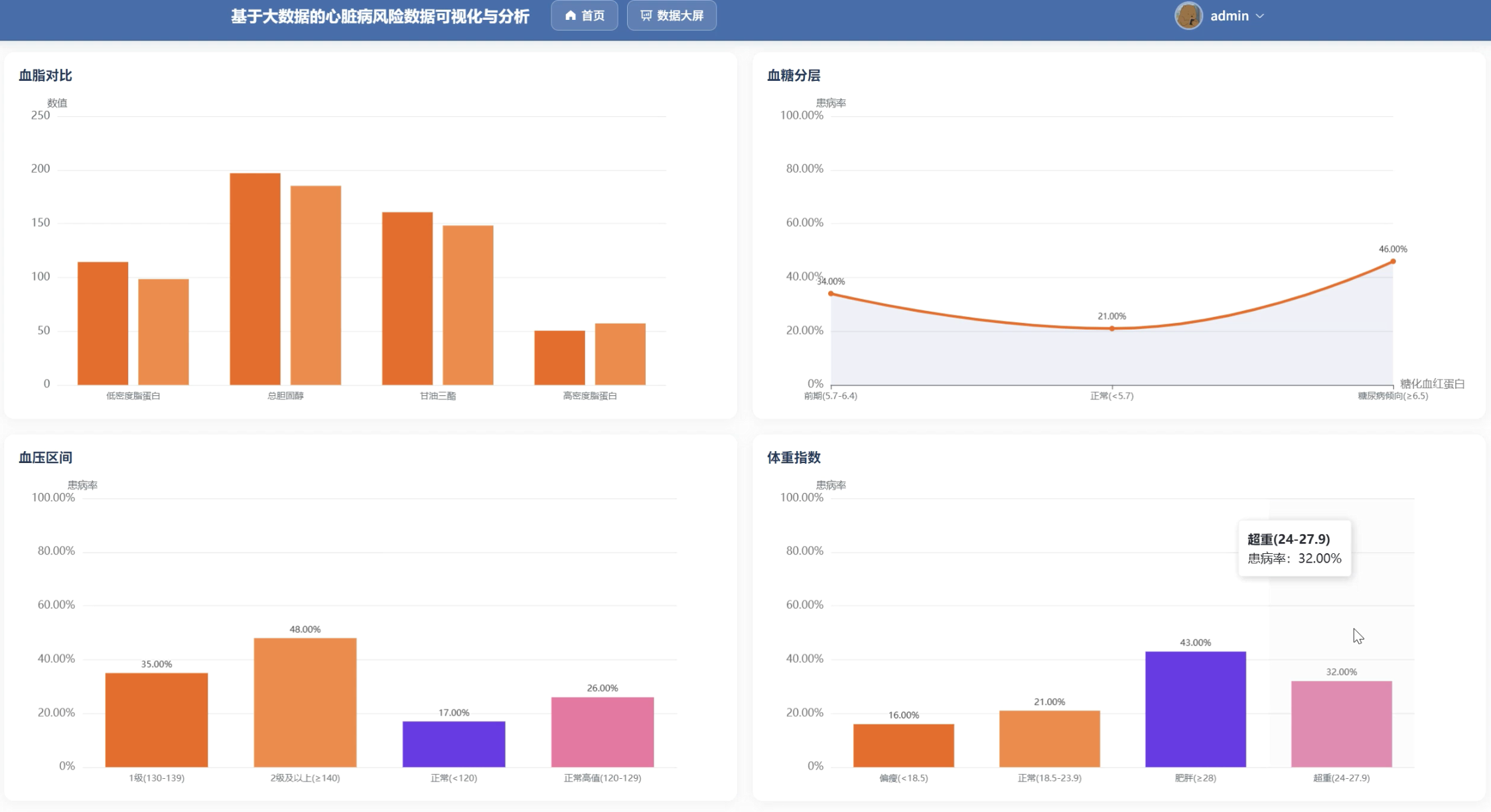
Task: Click the dark orange 高密度脂蛋白 bar
Action: pyautogui.click(x=559, y=358)
